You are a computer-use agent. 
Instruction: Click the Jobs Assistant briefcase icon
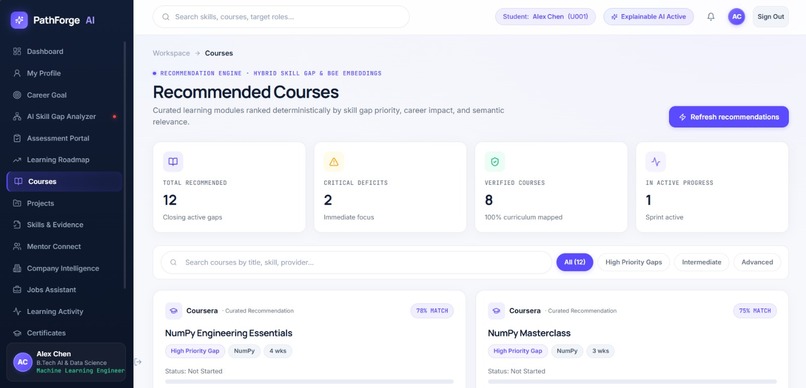tap(17, 290)
